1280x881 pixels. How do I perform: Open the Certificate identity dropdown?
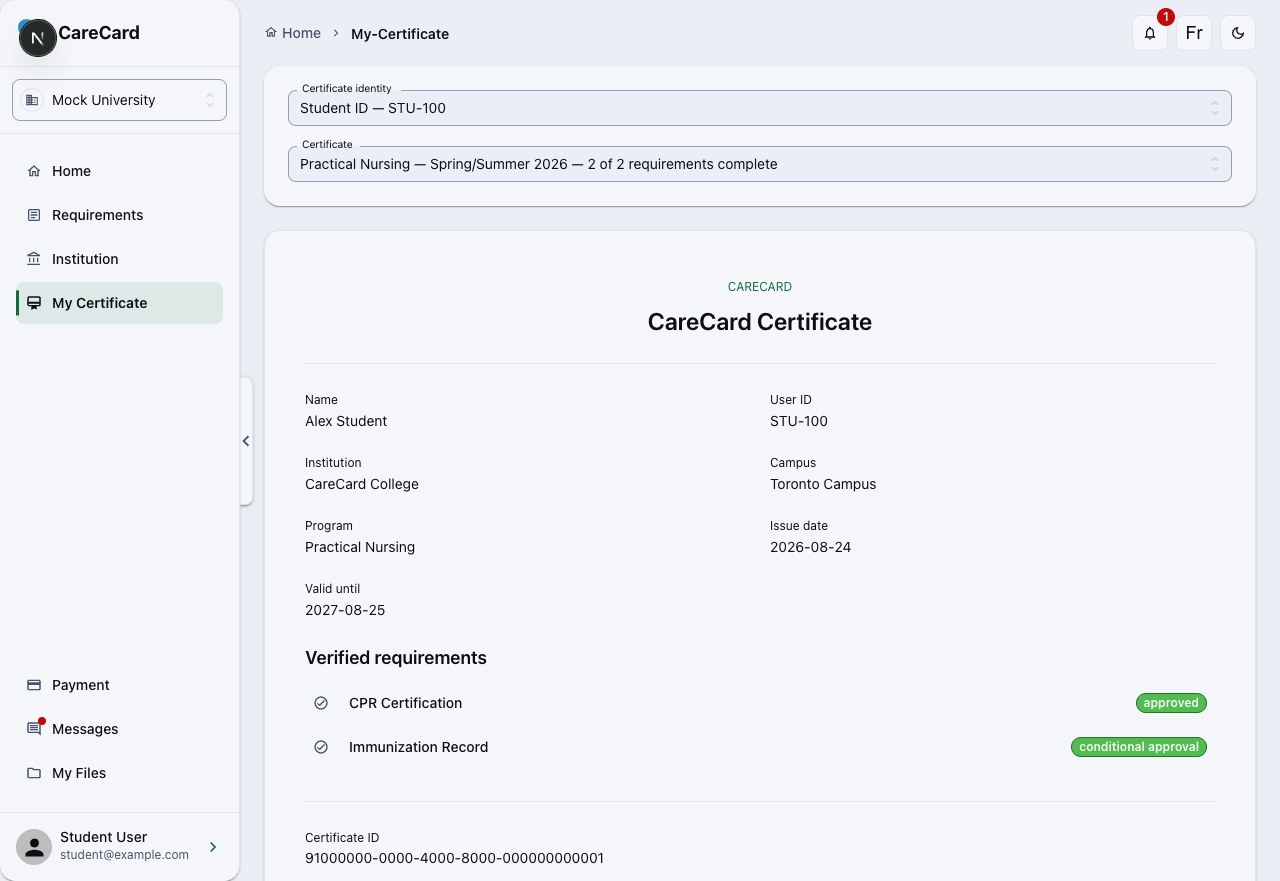click(760, 108)
